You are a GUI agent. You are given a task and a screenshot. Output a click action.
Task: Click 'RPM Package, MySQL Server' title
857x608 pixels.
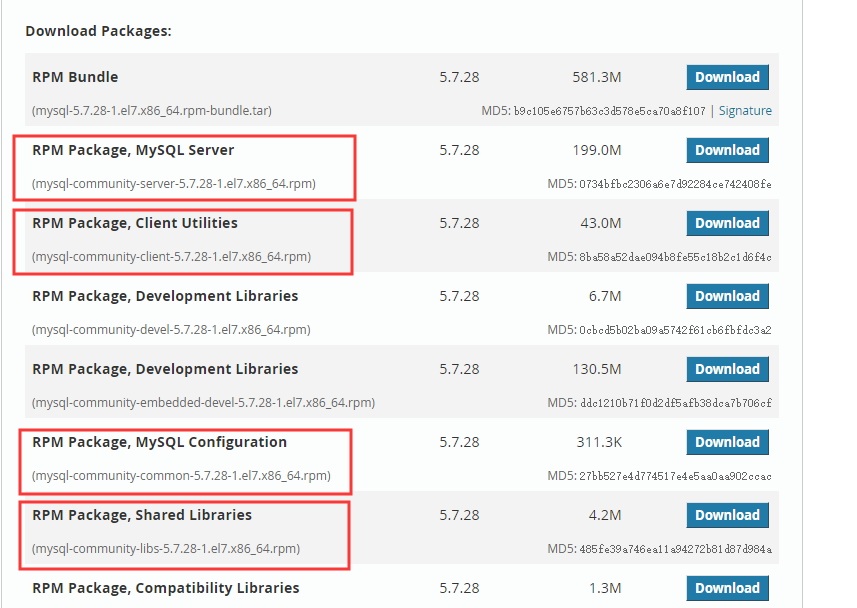point(133,150)
